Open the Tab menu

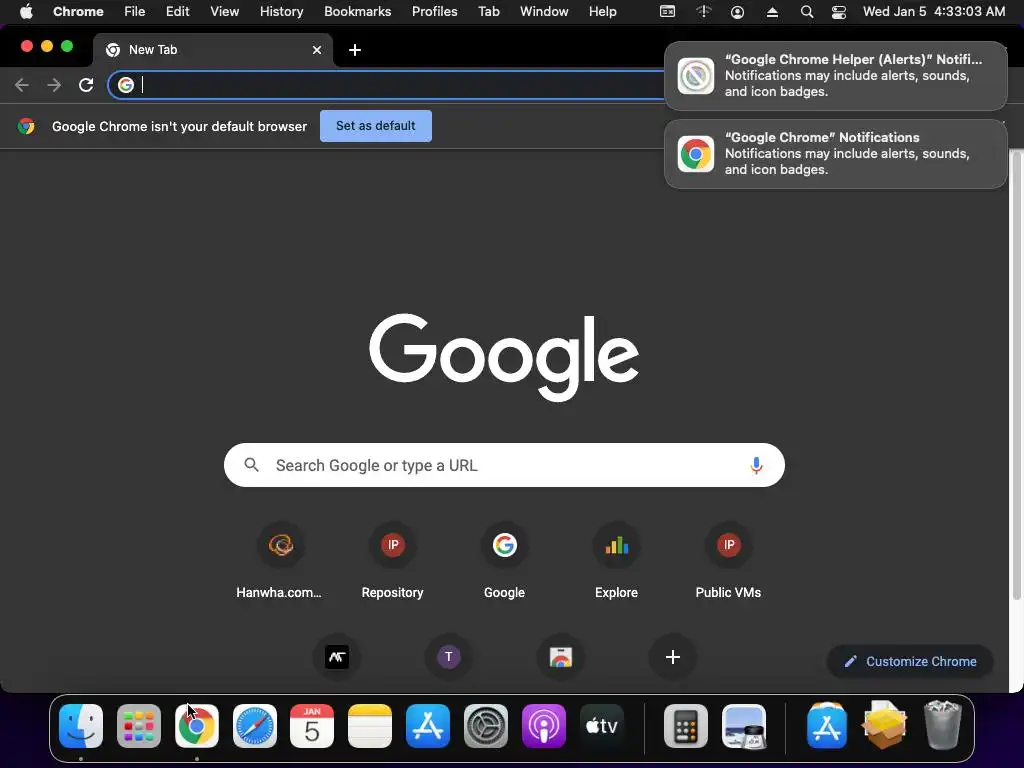pos(488,12)
